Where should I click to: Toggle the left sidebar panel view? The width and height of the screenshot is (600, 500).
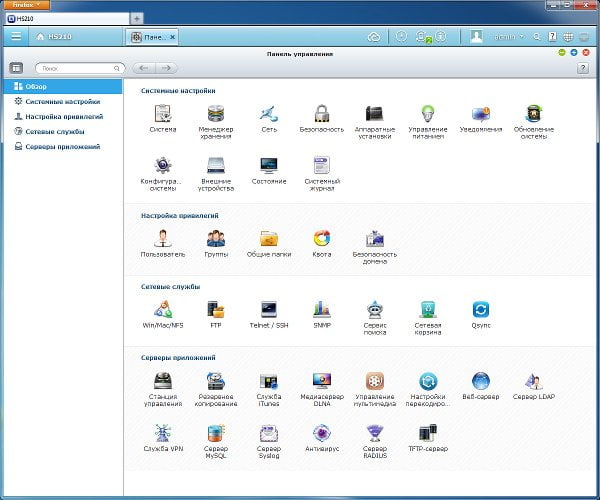coord(16,68)
